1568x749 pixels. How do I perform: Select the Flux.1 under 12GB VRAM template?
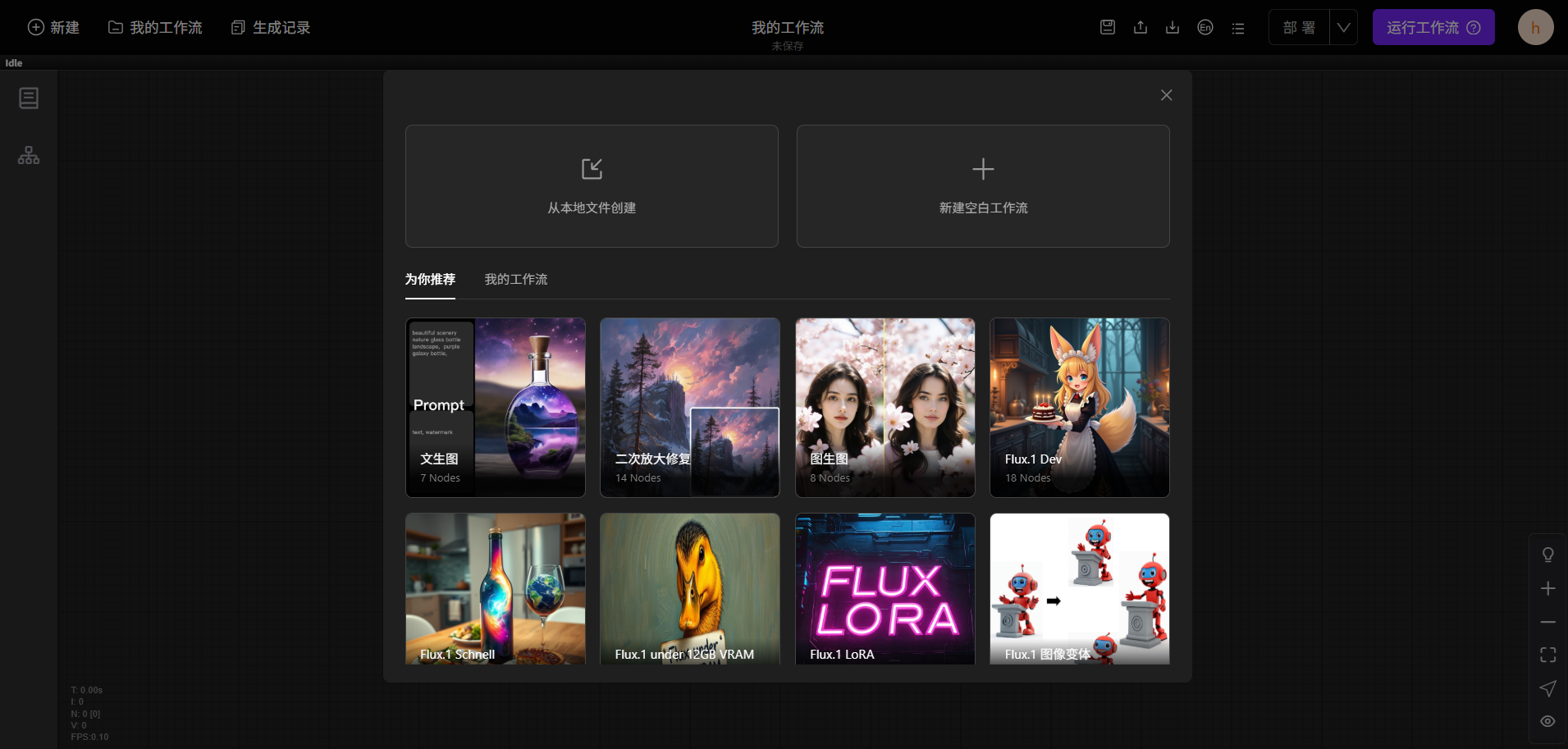pos(690,589)
